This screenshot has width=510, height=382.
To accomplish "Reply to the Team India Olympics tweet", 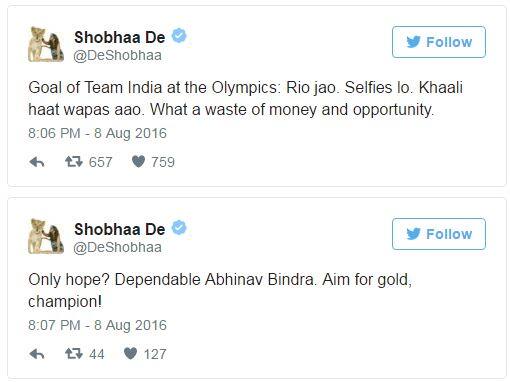I will tap(37, 162).
